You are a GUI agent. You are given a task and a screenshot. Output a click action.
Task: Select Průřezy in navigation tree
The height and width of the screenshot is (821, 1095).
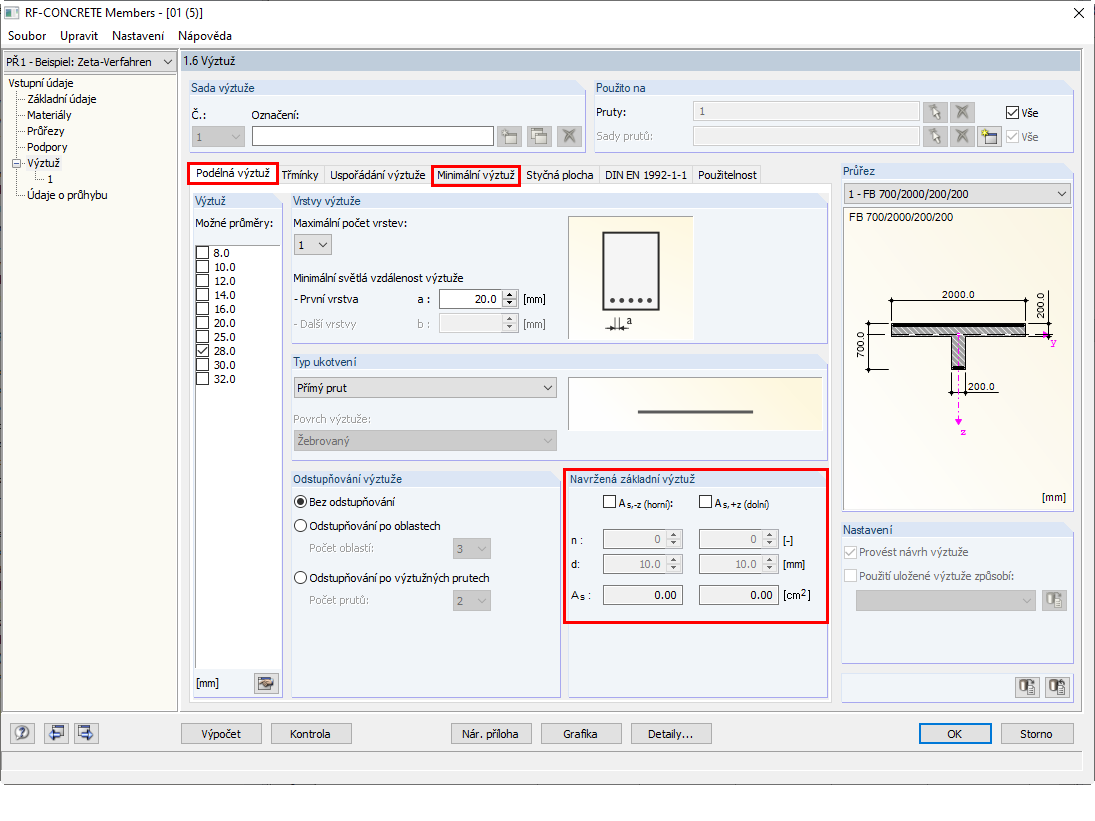tap(45, 131)
